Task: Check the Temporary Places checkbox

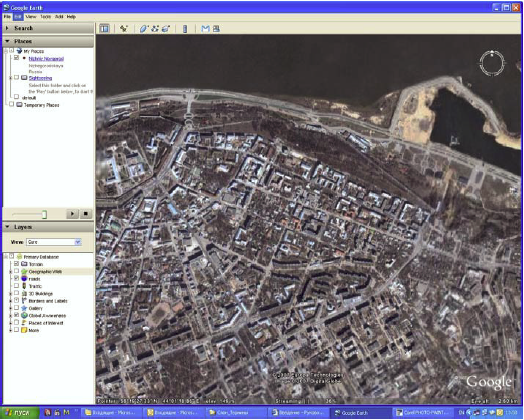Action: pyautogui.click(x=11, y=104)
